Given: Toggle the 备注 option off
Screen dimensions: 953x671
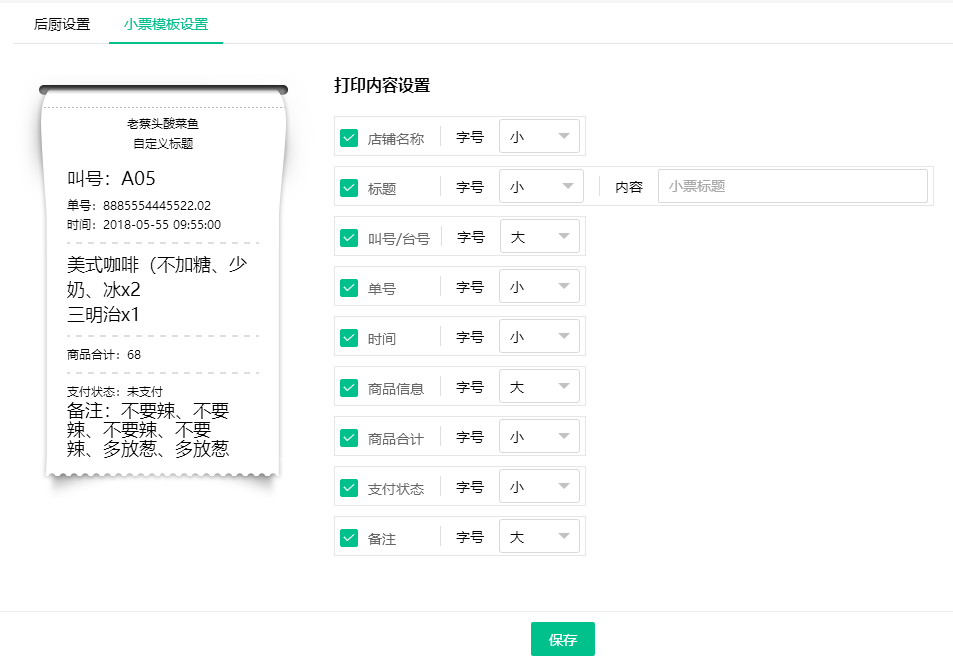Looking at the screenshot, I should pos(347,537).
